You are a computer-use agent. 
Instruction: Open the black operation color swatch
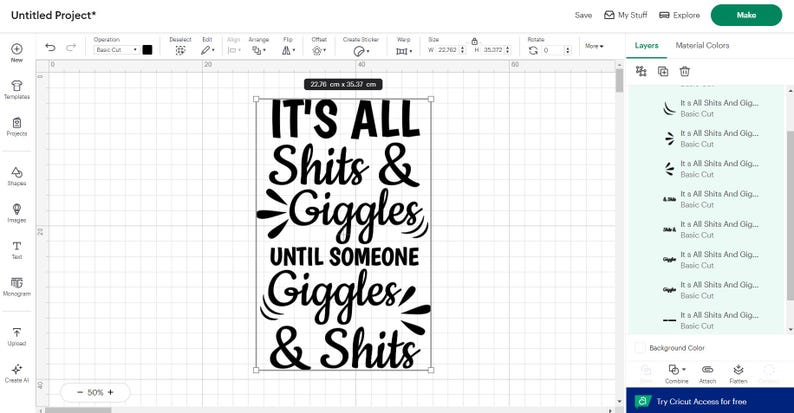[147, 50]
